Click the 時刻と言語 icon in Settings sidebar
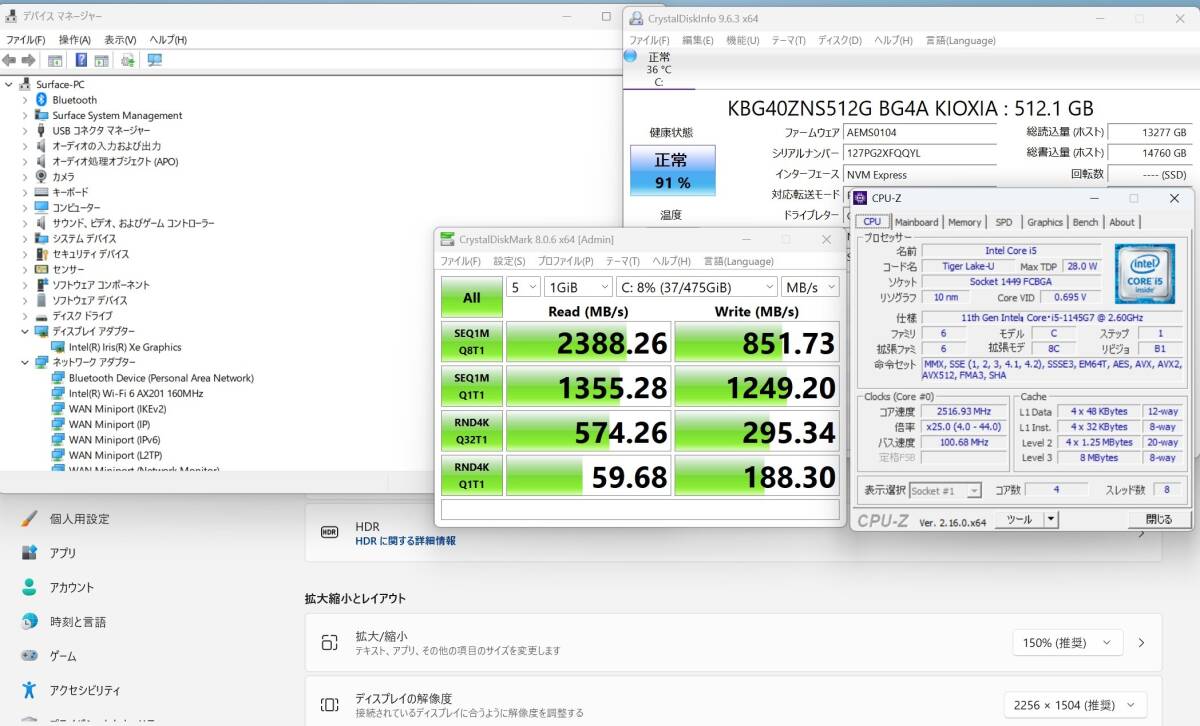This screenshot has height=726, width=1200. 28,622
